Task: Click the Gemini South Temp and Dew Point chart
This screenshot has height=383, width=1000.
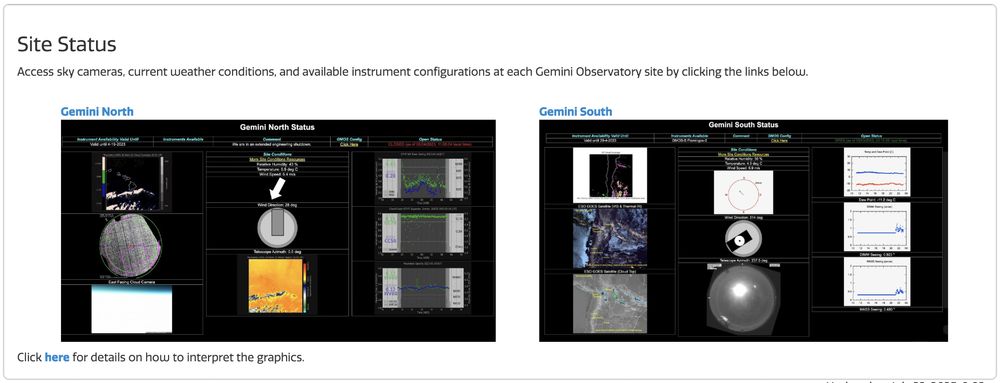Action: coord(876,172)
